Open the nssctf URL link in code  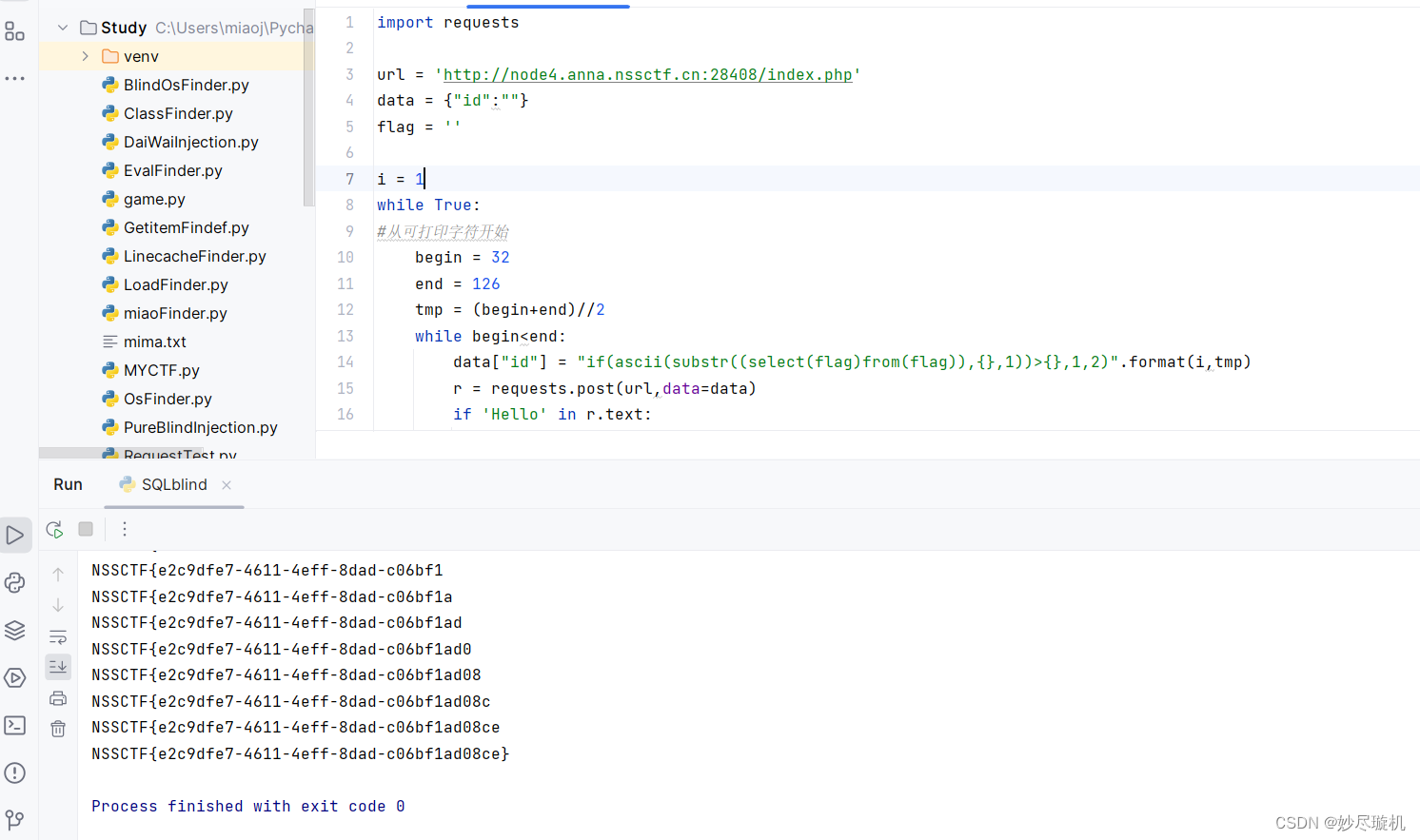point(647,74)
